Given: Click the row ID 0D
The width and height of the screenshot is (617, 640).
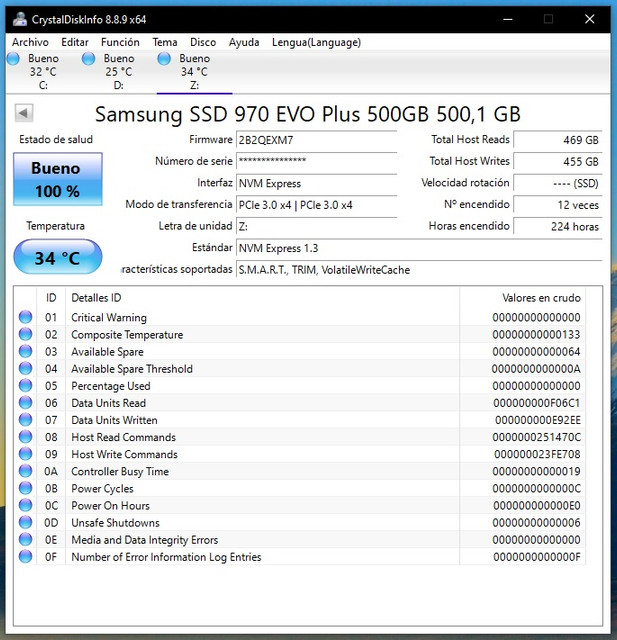Looking at the screenshot, I should coord(51,523).
